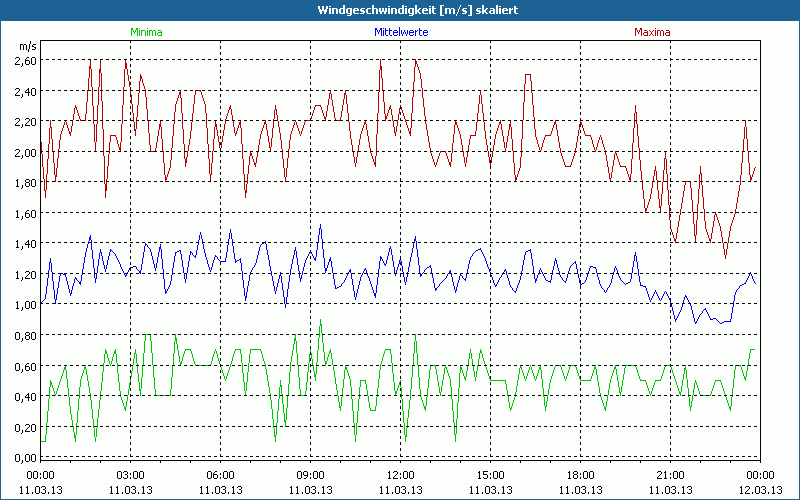
Task: Select the 1,40 y-axis value label
Action: [26, 244]
